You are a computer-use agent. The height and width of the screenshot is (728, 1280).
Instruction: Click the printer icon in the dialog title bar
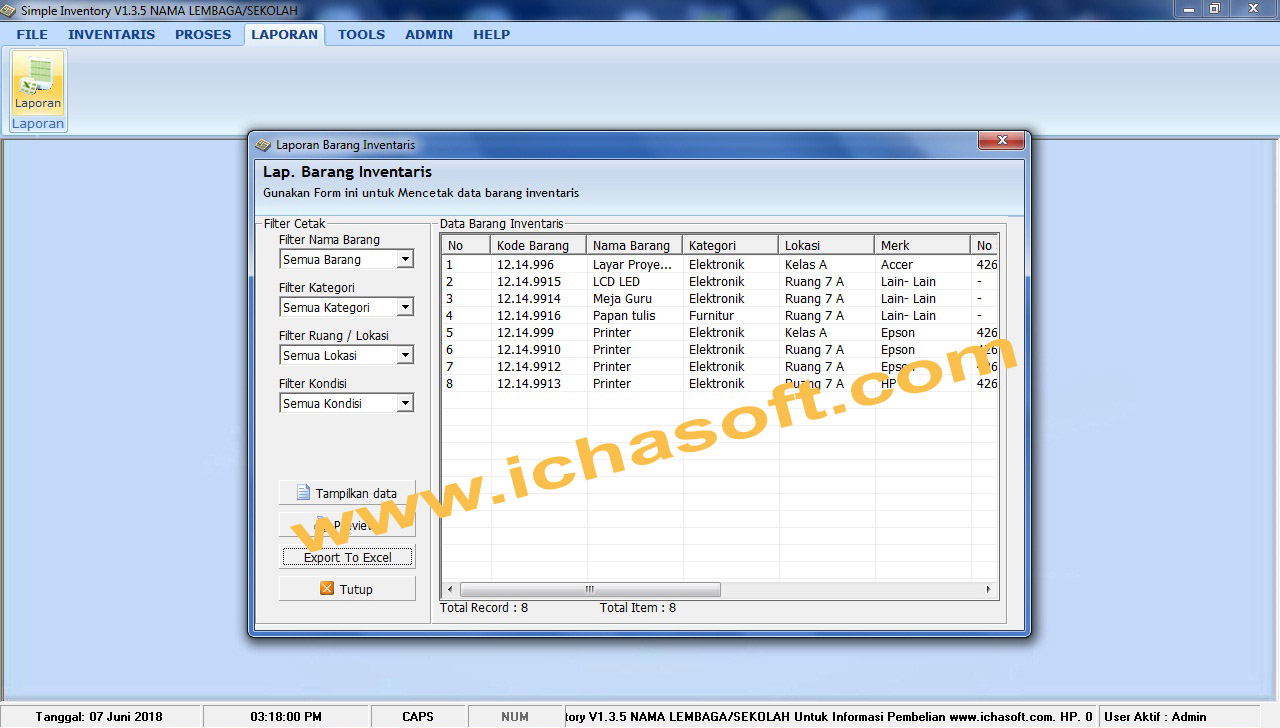pyautogui.click(x=262, y=144)
